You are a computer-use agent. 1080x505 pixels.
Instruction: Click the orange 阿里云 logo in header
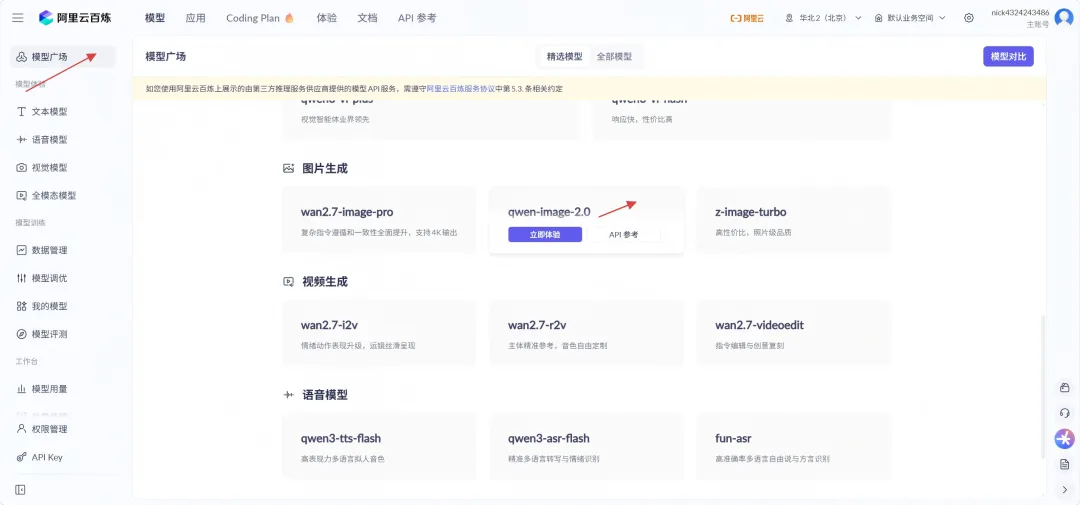[x=747, y=18]
